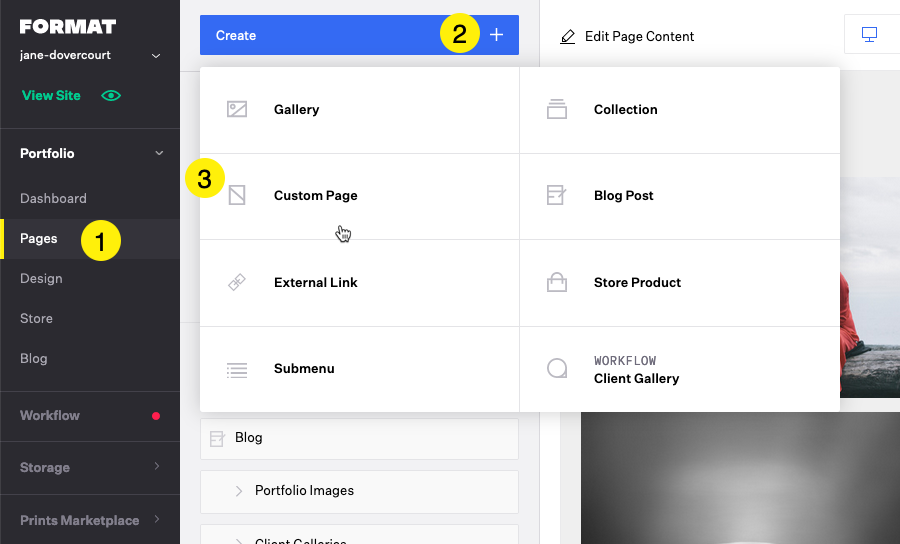Open the jane-dovercourt site dropdown

[156, 56]
